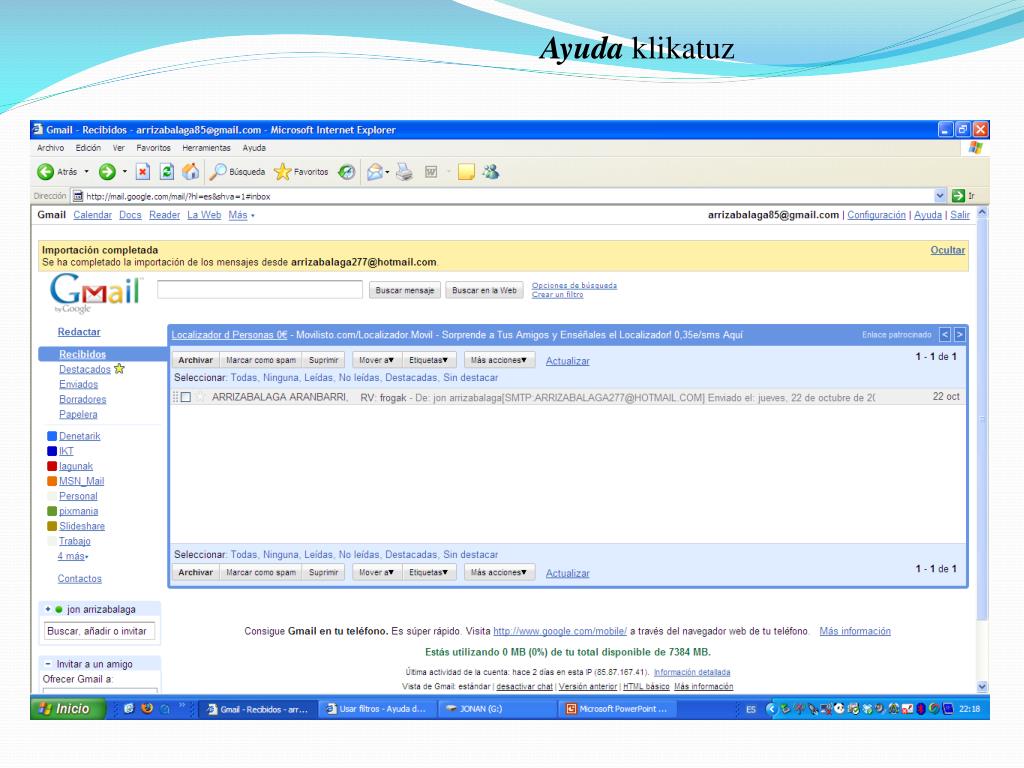Open the Edición menu
Image resolution: width=1024 pixels, height=768 pixels.
tap(88, 148)
